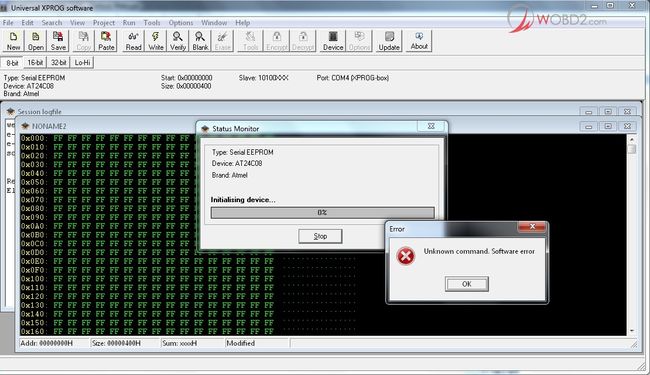The image size is (650, 375).
Task: Click the Unknown command error message
Action: point(479,252)
